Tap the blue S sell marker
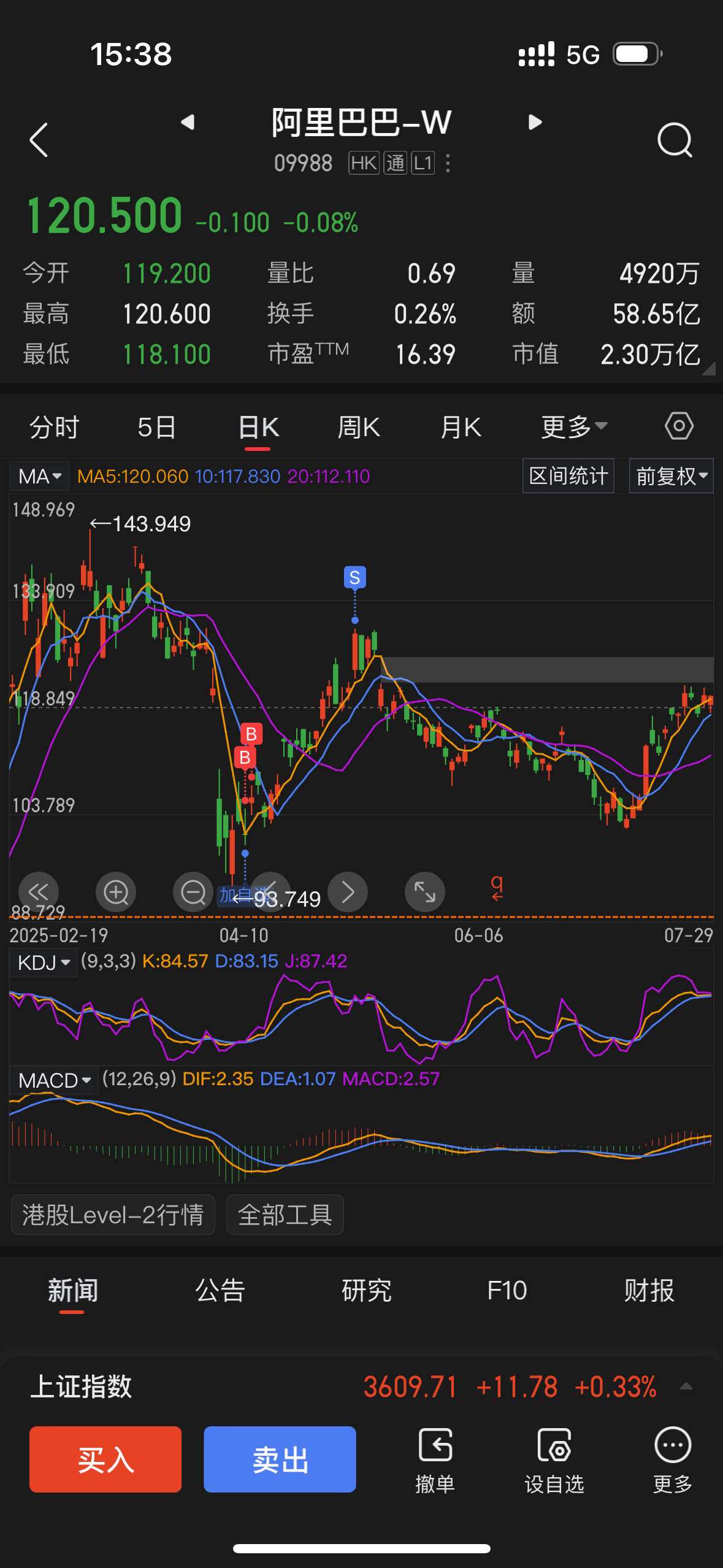Viewport: 723px width, 1568px height. [354, 577]
